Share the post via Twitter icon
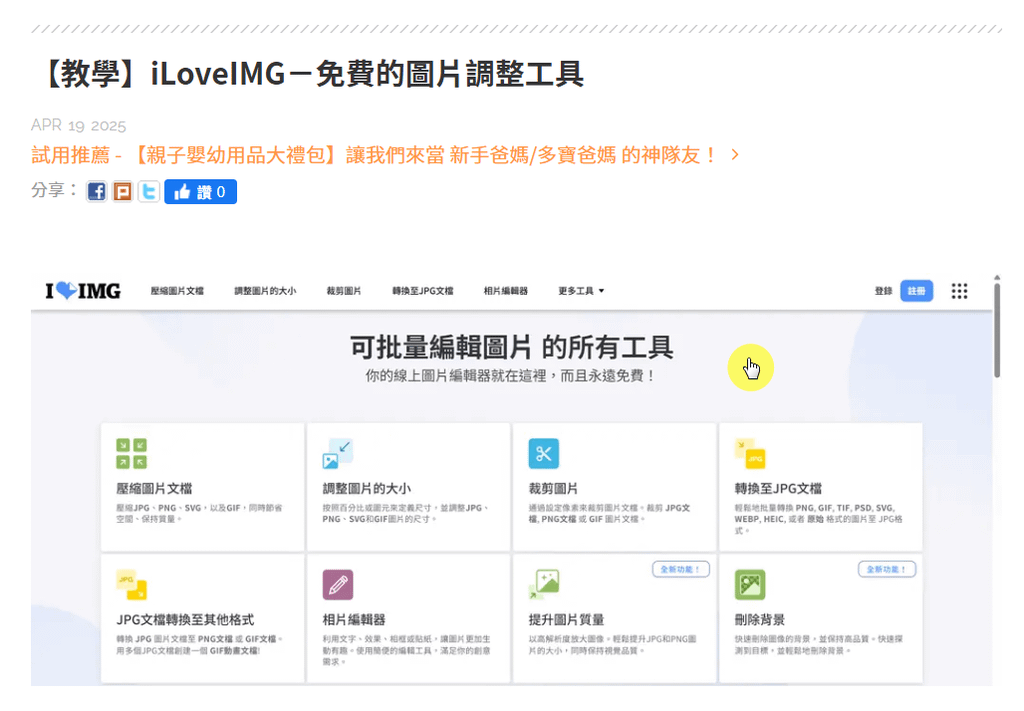 point(149,191)
